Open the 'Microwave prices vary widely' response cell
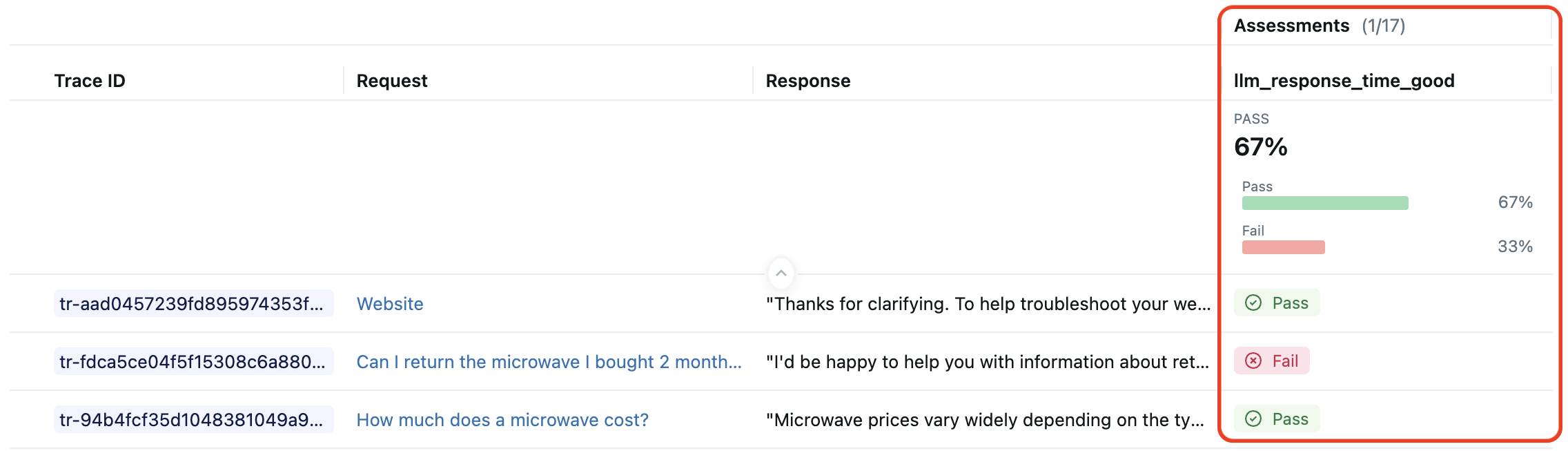Viewport: 1568px width, 451px height. pos(985,420)
